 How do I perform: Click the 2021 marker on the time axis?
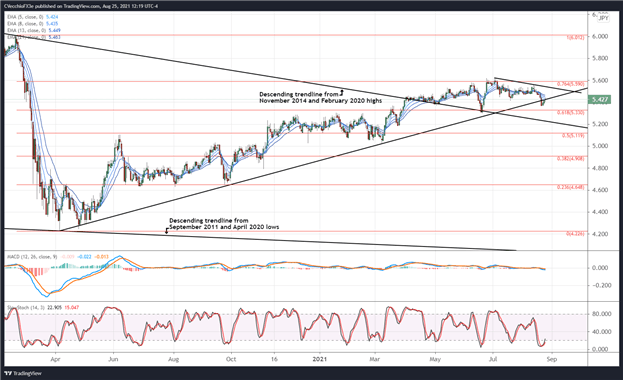click(320, 359)
